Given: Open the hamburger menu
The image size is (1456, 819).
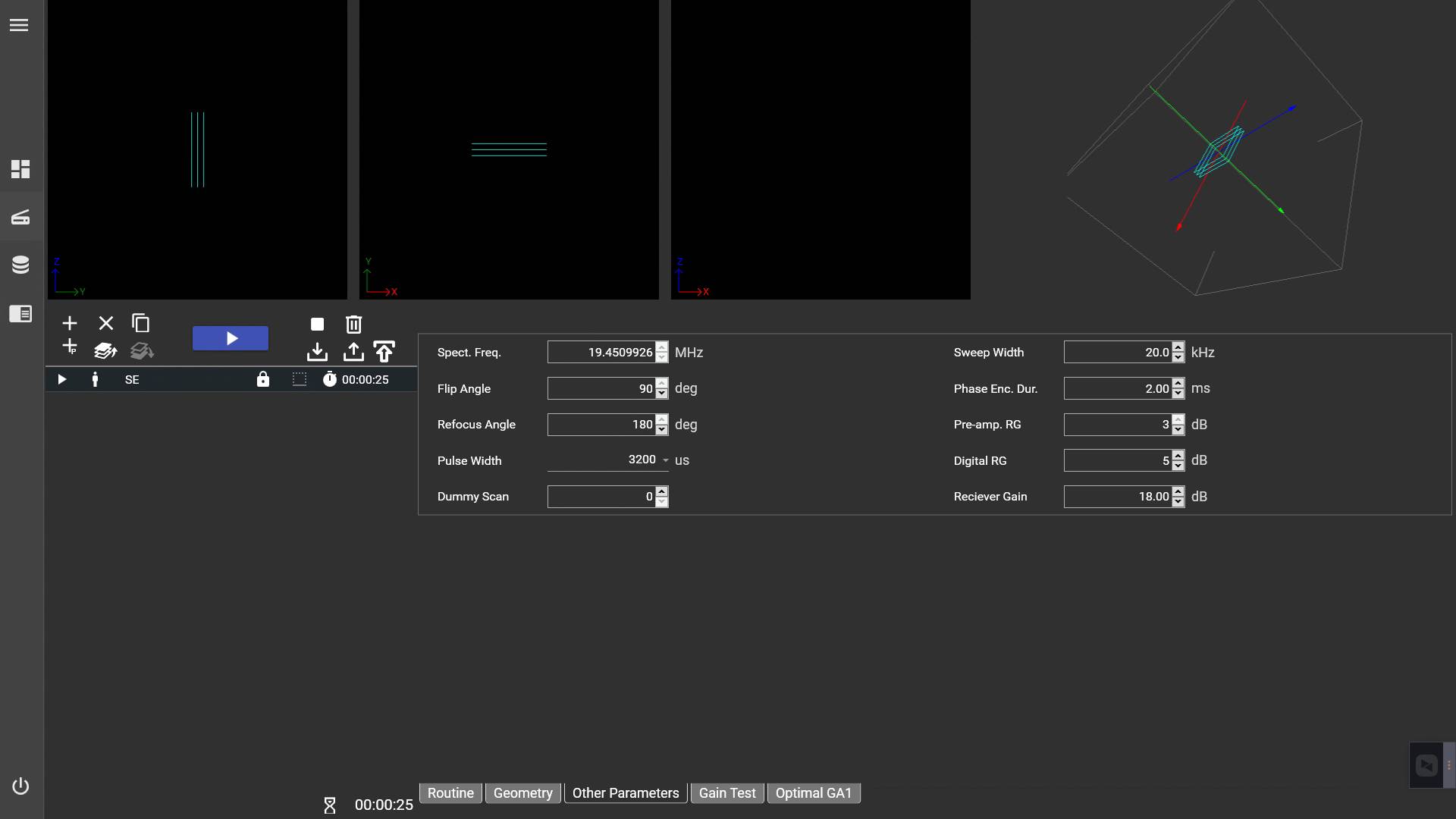Looking at the screenshot, I should point(19,25).
